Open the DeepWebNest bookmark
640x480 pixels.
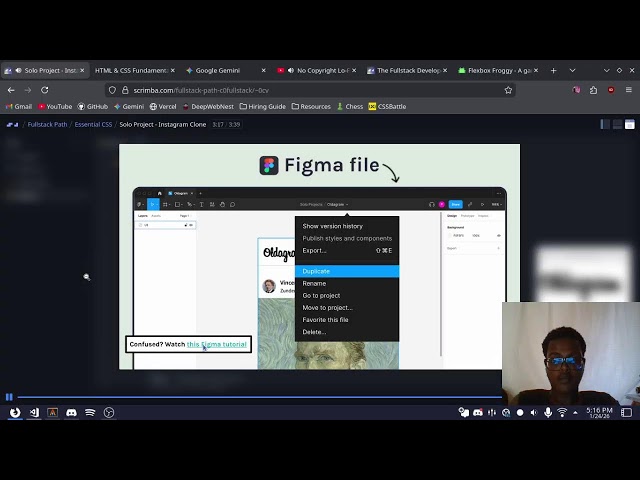click(208, 107)
